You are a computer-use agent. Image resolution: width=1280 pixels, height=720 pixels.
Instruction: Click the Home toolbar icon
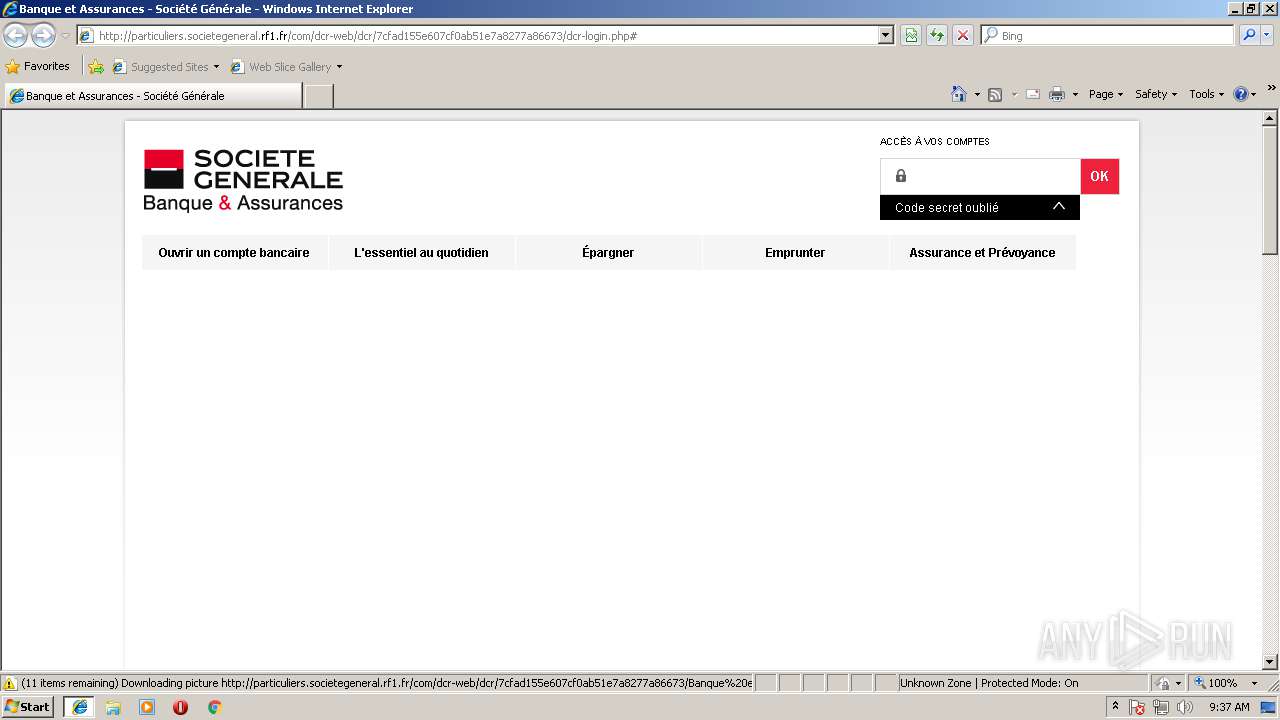959,94
